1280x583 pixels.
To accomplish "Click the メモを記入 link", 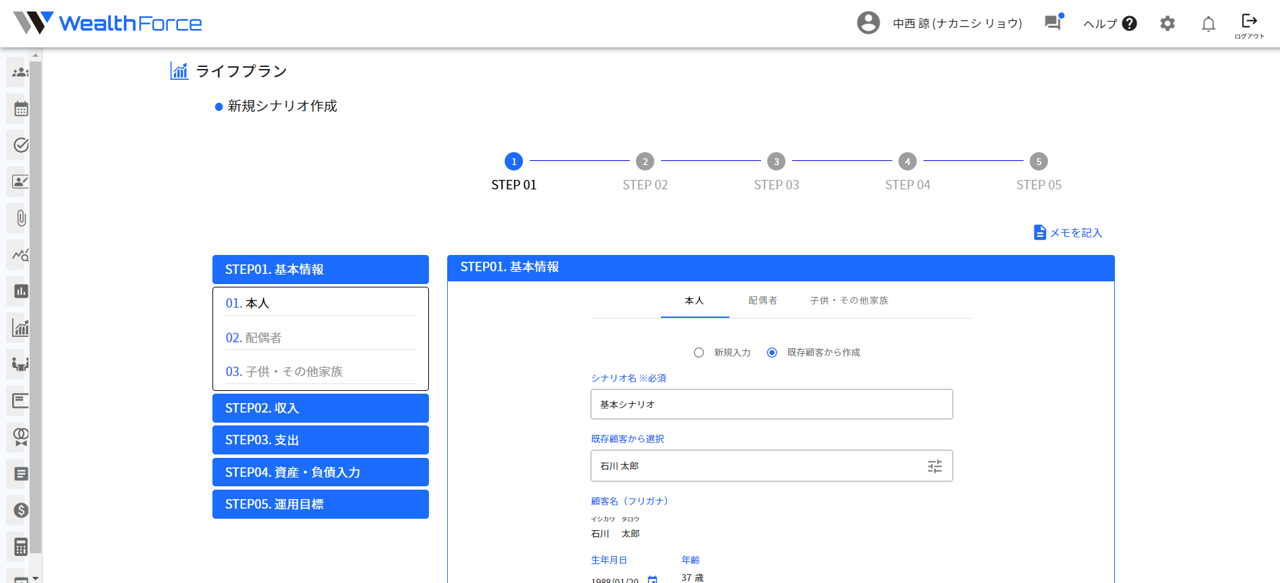I will pyautogui.click(x=1068, y=232).
